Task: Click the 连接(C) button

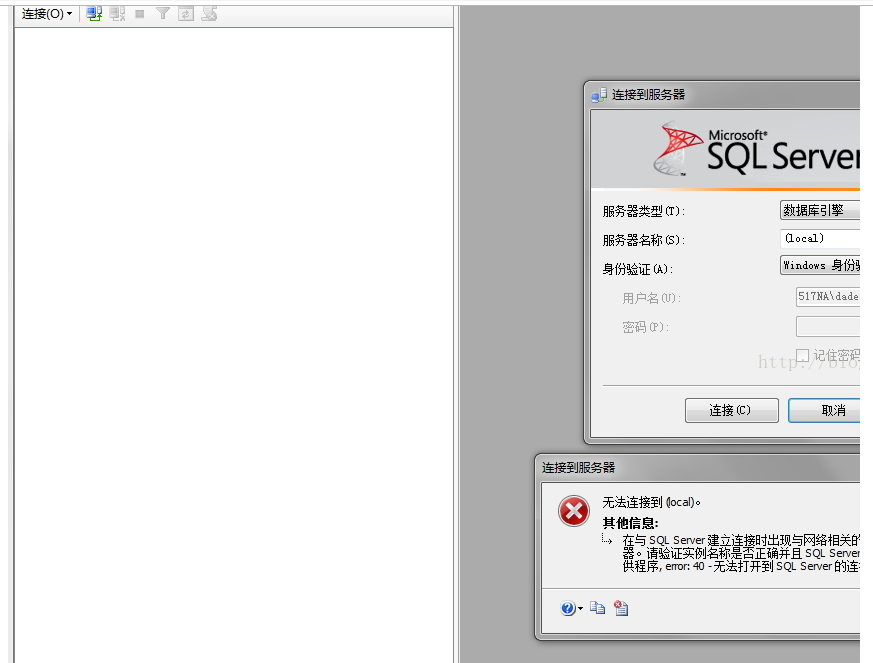Action: click(732, 410)
